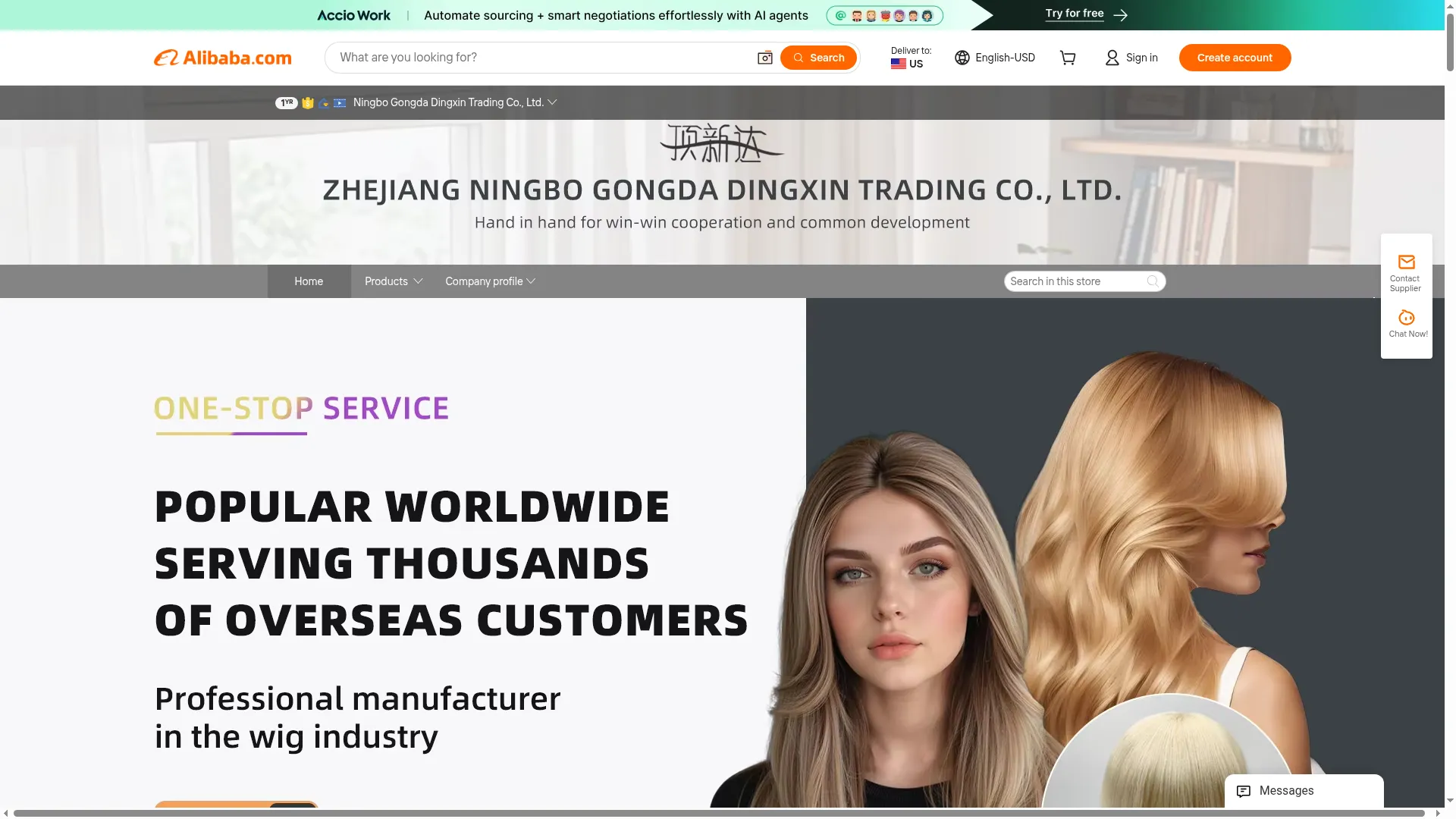The width and height of the screenshot is (1456, 819).
Task: Focus the Search in this store field
Action: (x=1077, y=281)
